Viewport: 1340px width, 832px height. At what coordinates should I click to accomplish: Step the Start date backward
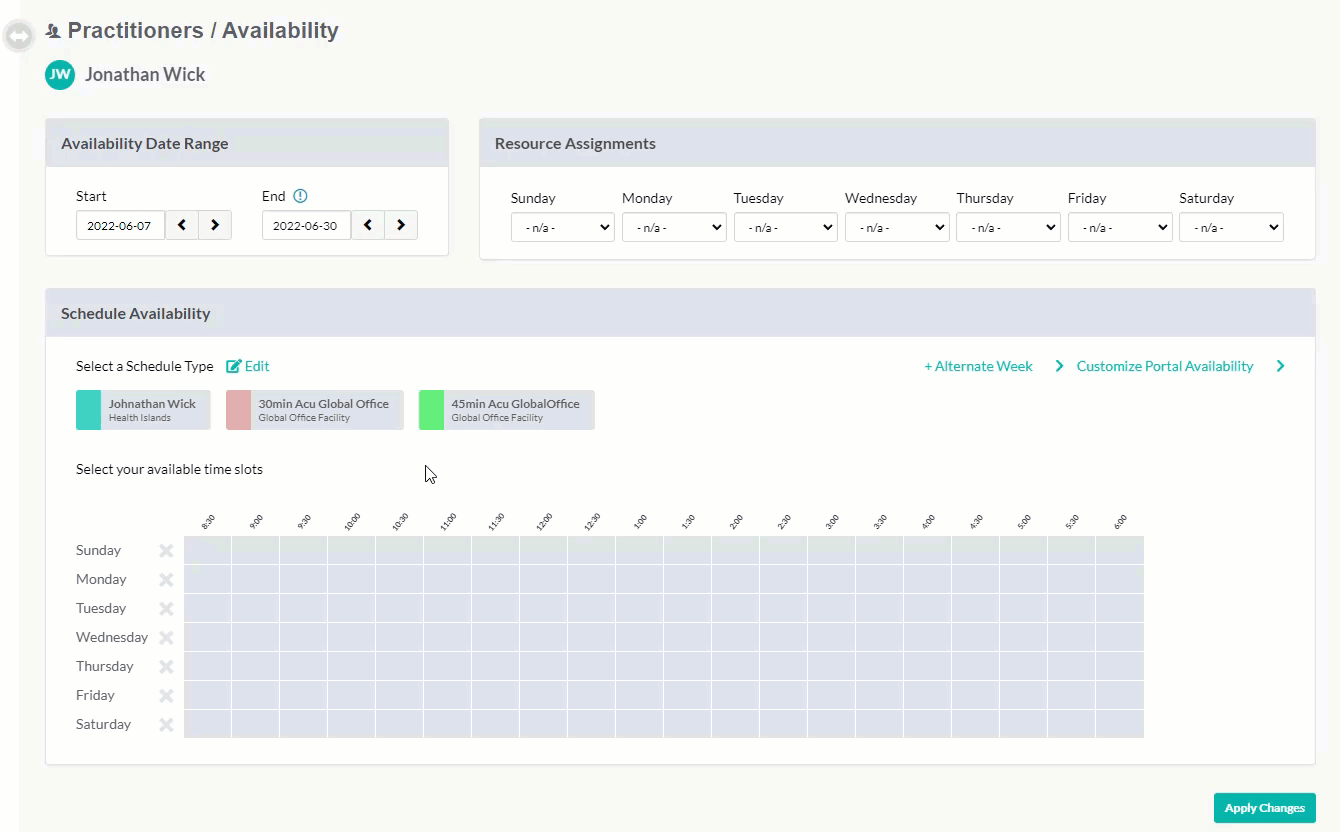click(x=182, y=225)
